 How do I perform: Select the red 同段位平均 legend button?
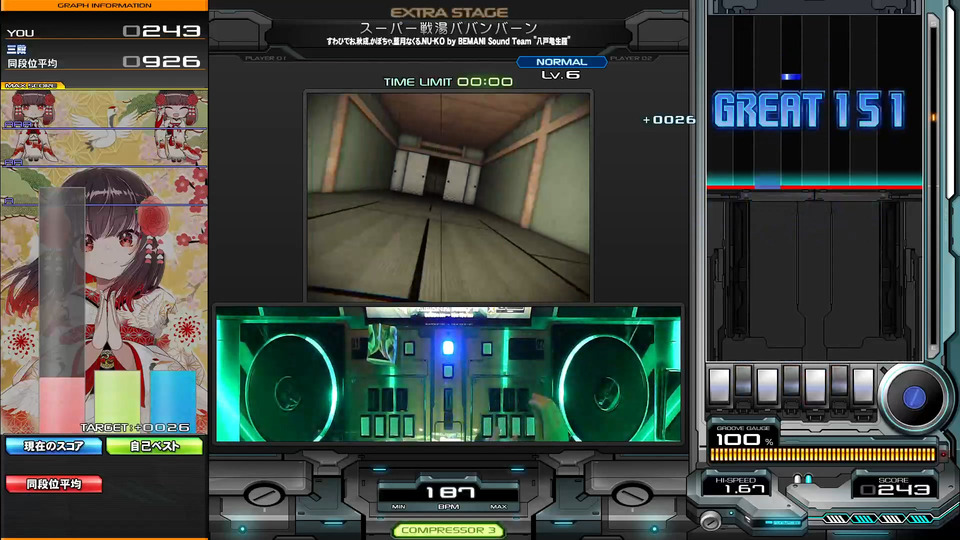pyautogui.click(x=54, y=484)
